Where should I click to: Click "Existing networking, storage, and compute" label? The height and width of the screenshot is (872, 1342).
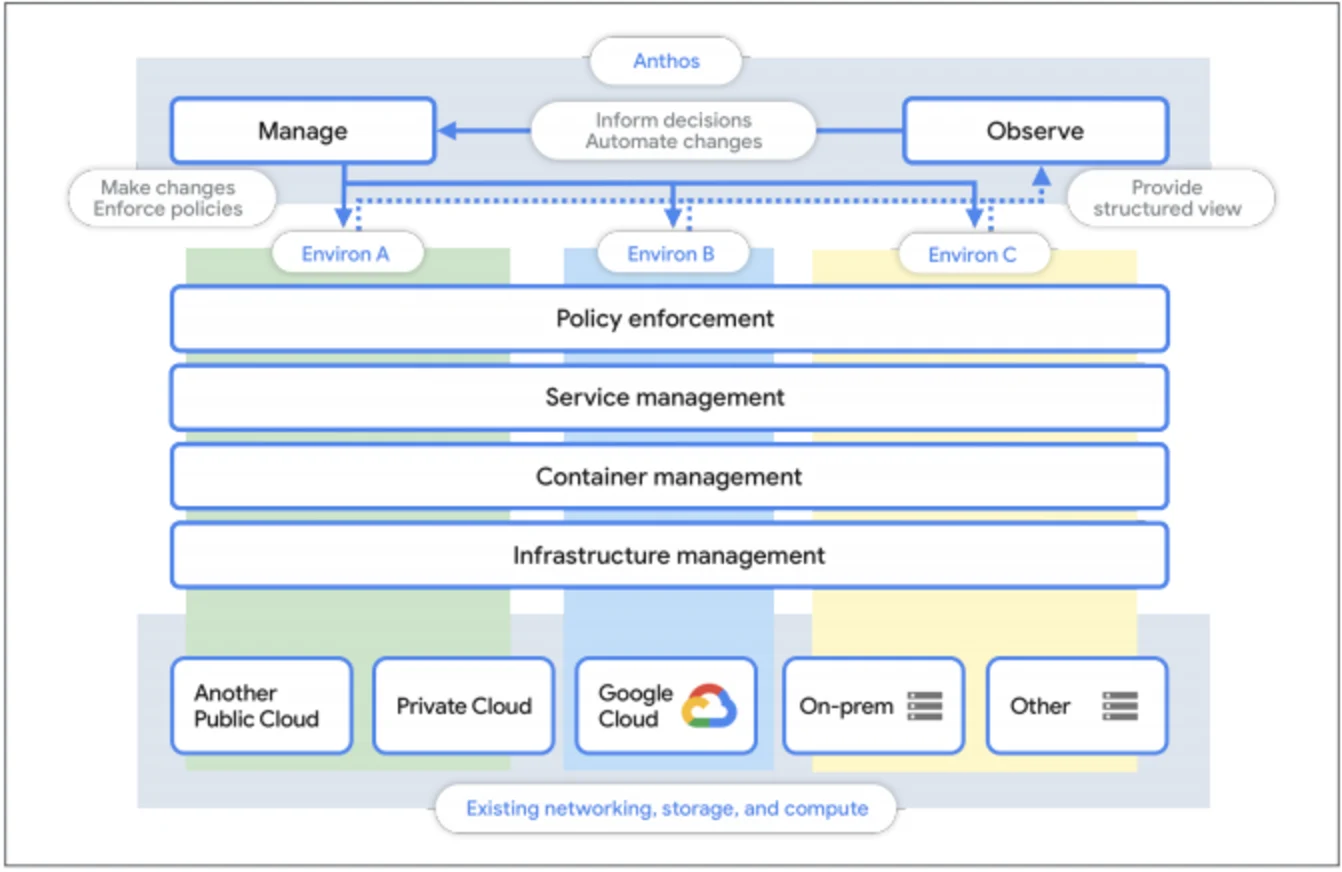pos(666,808)
